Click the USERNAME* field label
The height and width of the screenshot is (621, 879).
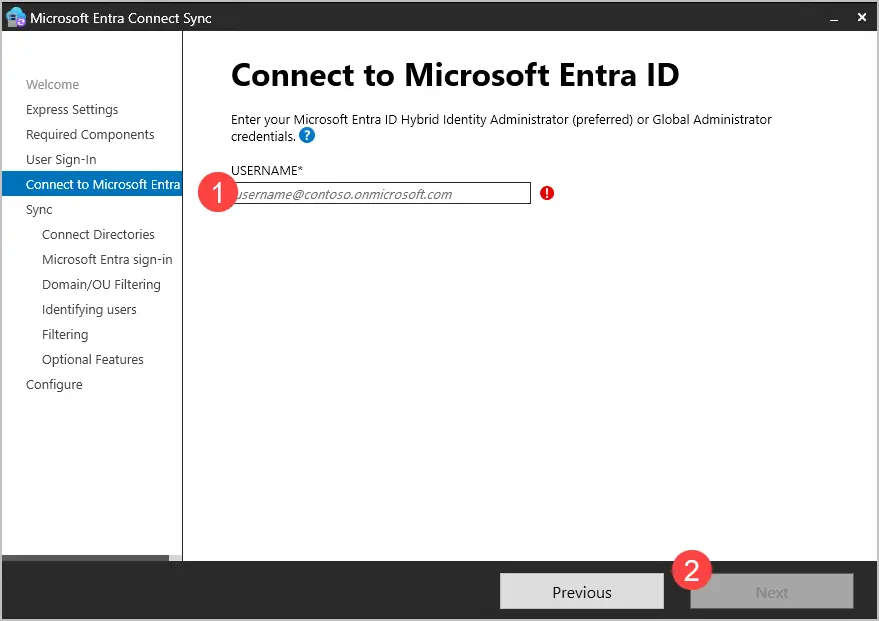[x=267, y=170]
